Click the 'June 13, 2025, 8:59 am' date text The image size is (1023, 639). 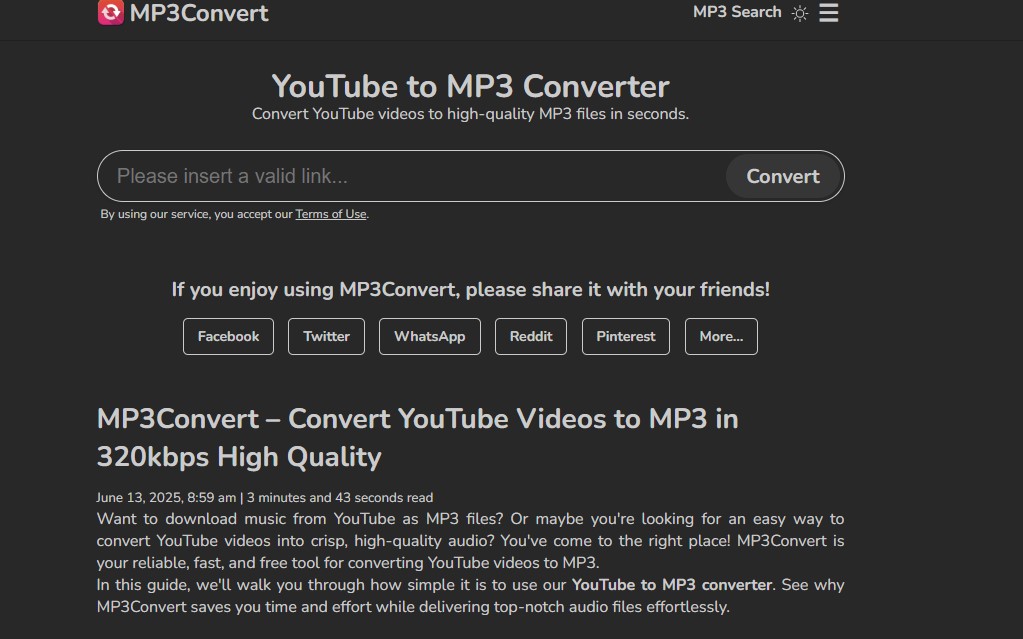coord(166,497)
